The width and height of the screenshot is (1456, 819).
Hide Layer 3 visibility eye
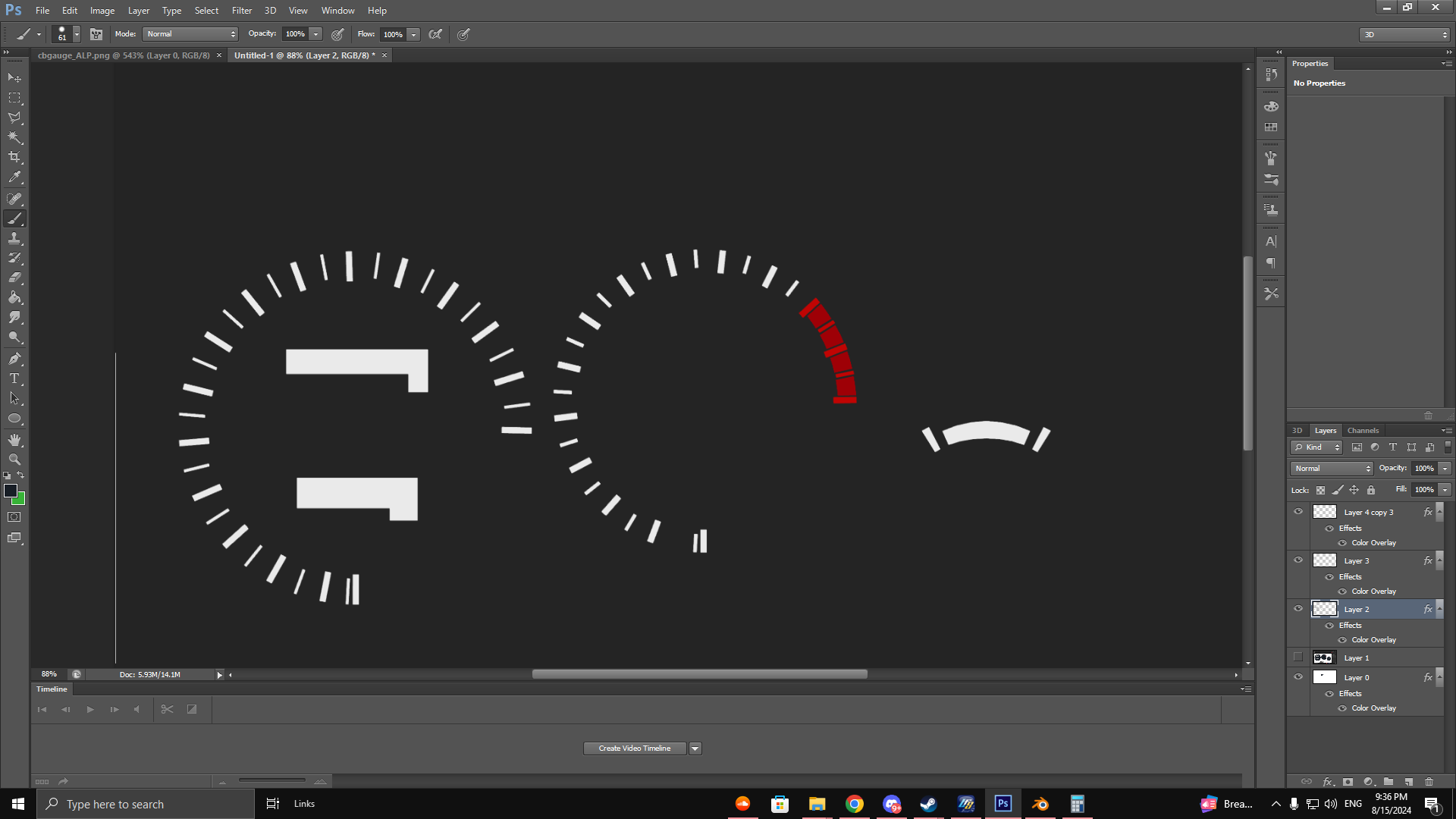coord(1298,560)
